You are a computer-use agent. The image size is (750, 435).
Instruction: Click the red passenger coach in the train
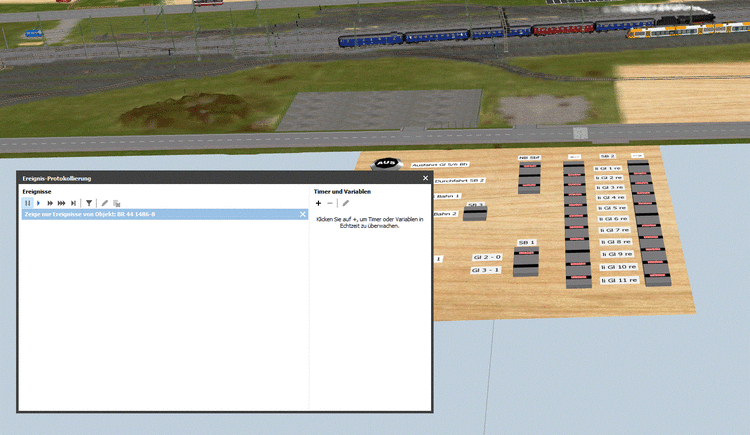(x=562, y=29)
